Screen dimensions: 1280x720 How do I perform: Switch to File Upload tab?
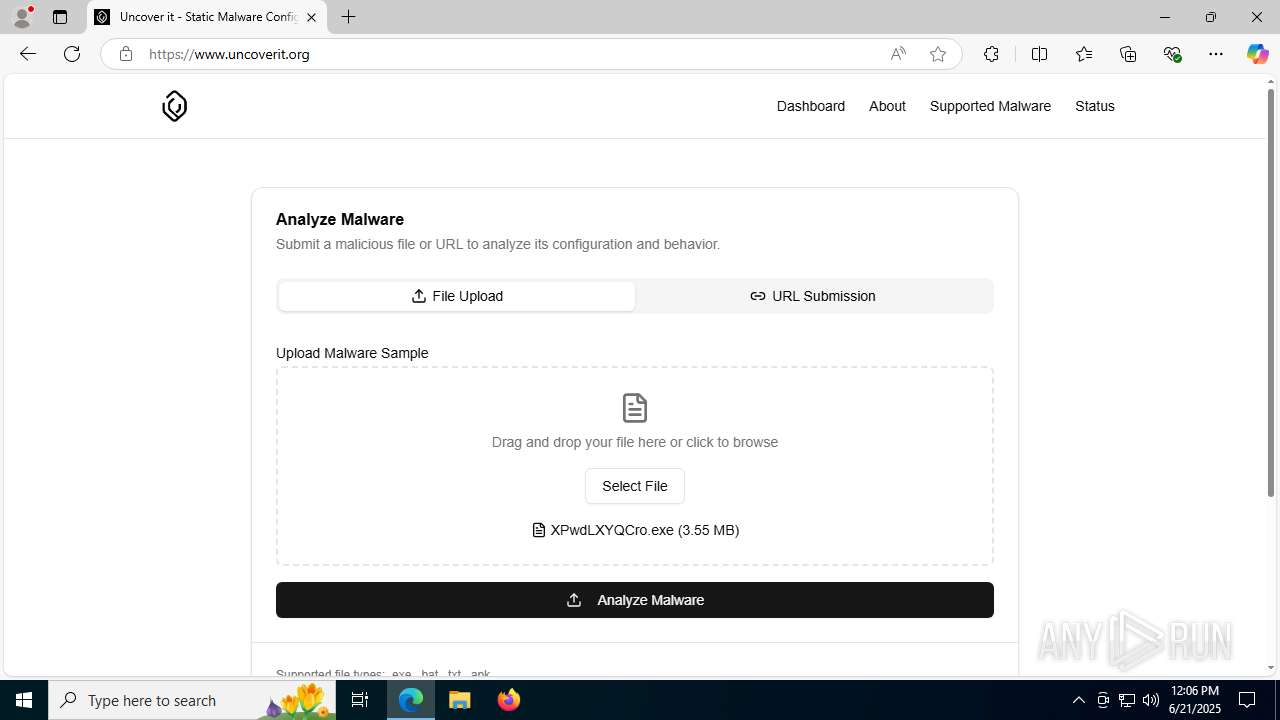pyautogui.click(x=457, y=296)
